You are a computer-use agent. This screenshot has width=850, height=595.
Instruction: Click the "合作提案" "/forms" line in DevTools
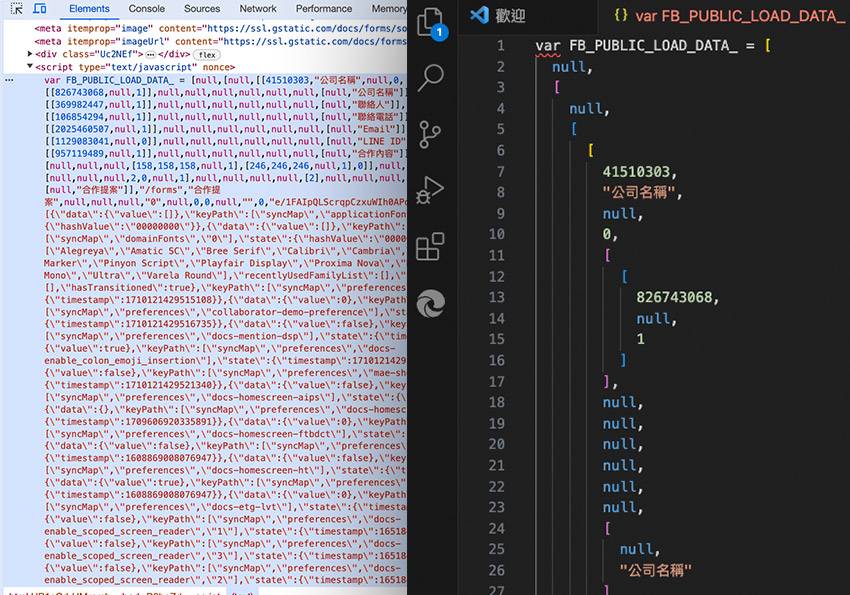pos(132,190)
